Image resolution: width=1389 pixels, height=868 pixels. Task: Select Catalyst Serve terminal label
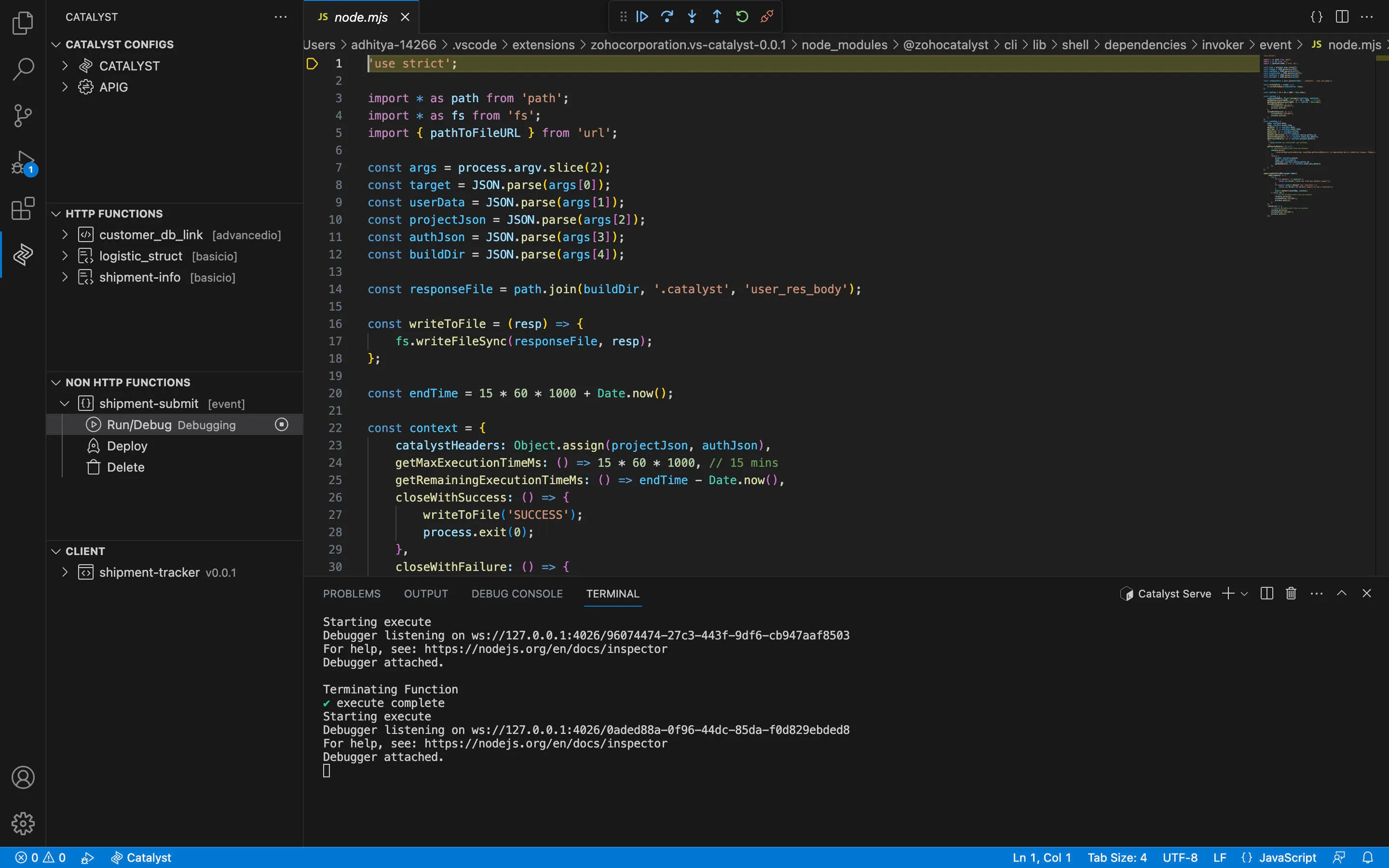(x=1166, y=594)
